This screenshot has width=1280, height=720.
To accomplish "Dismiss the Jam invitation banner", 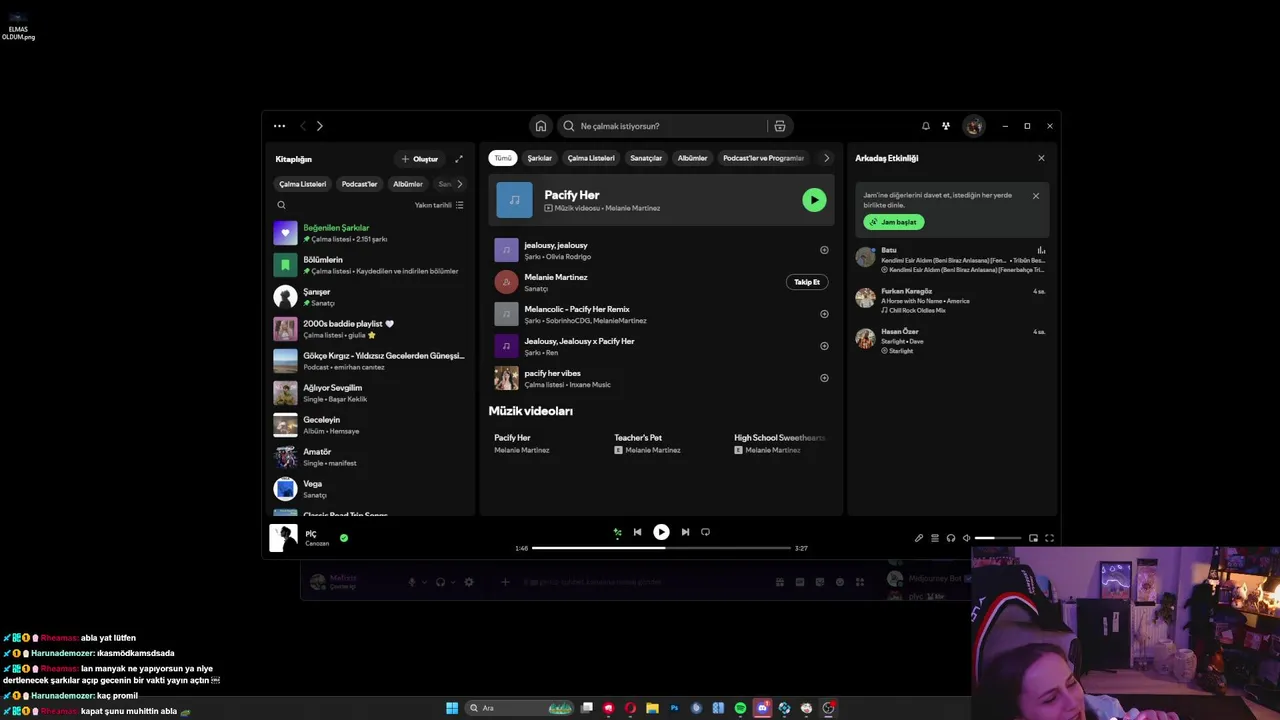I will 1036,196.
